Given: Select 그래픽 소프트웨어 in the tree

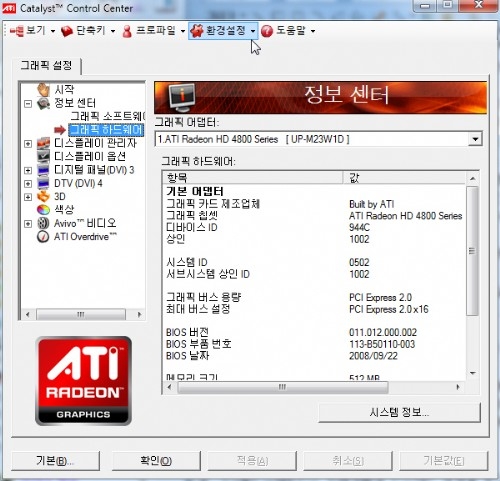Looking at the screenshot, I should pos(108,116).
